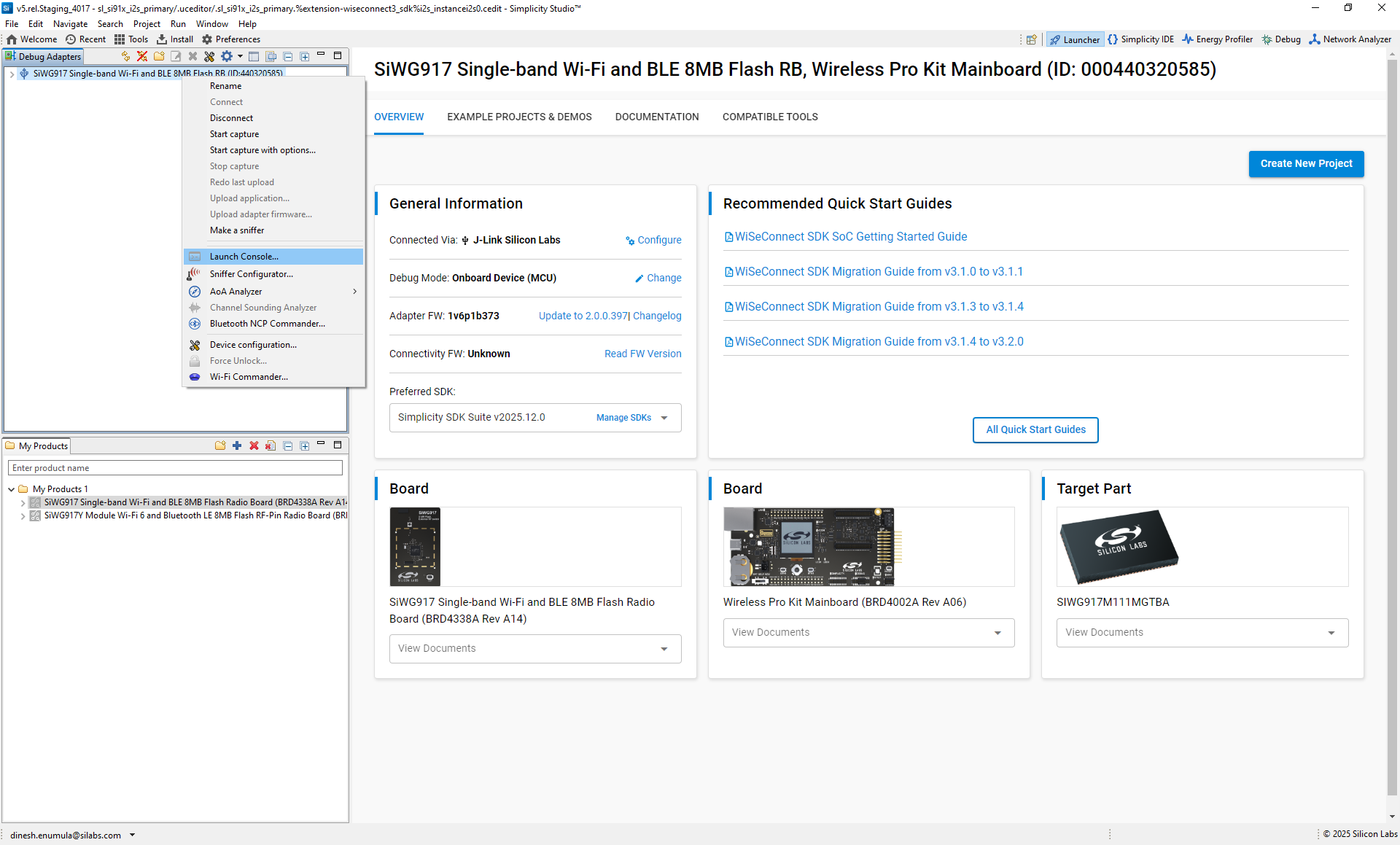The image size is (1400, 845).
Task: Click Read FW Version link
Action: click(642, 354)
